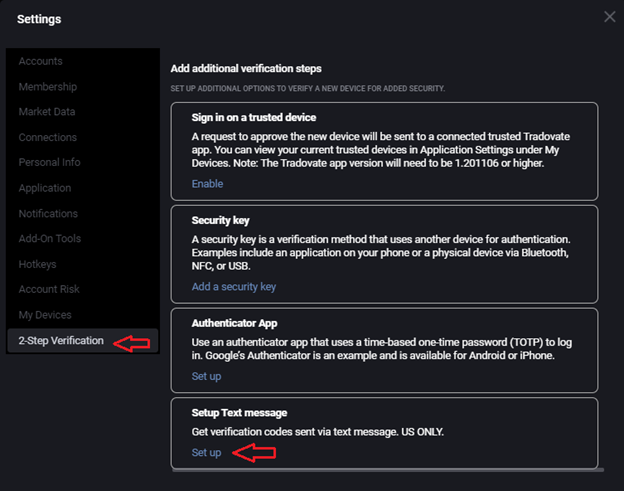Select the 2-Step Verification item
The width and height of the screenshot is (624, 491).
(83, 341)
